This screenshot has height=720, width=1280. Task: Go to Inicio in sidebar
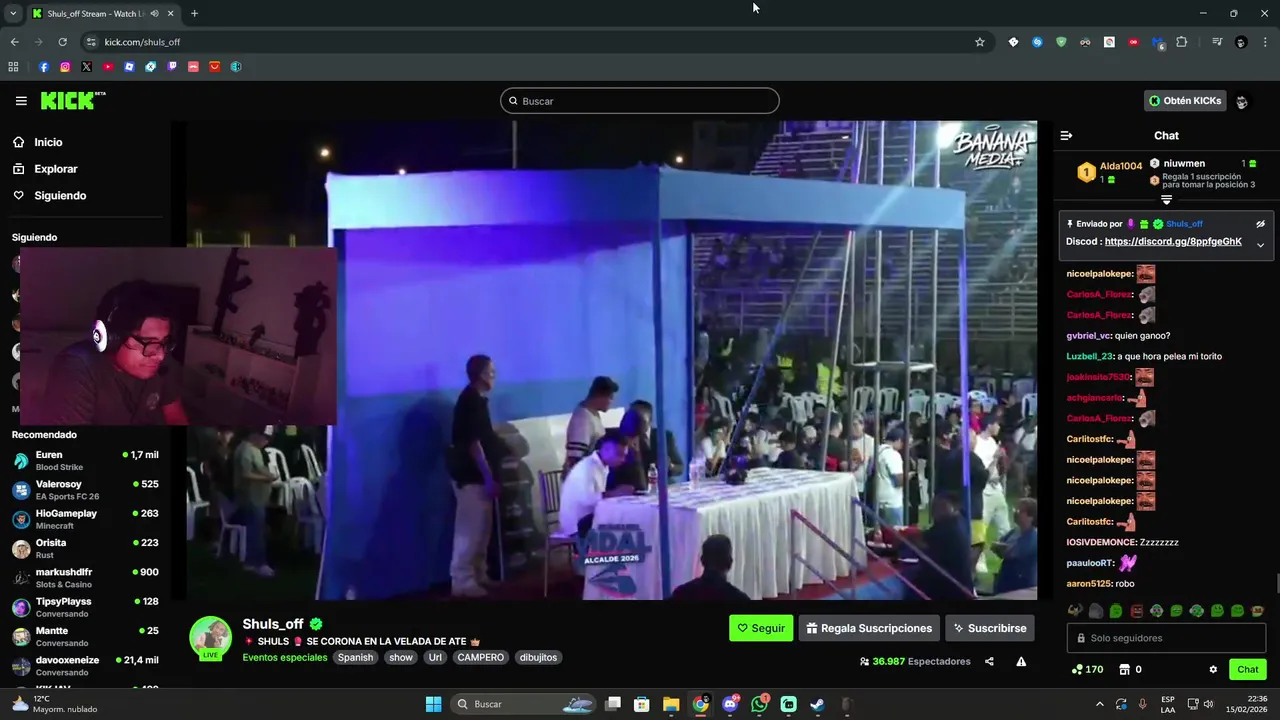pos(48,142)
